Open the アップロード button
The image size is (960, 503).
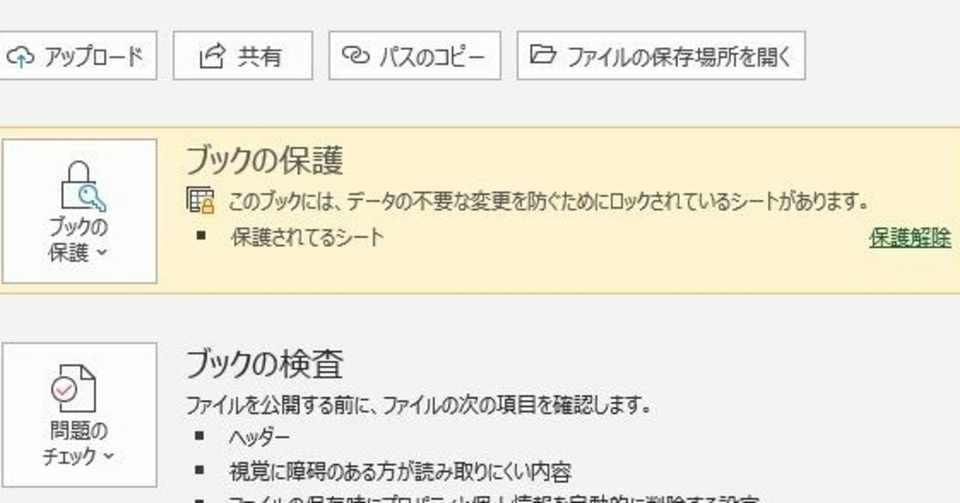pyautogui.click(x=77, y=56)
